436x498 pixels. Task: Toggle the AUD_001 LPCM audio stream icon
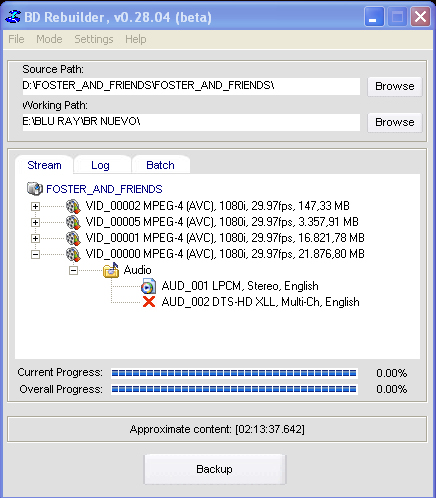tap(148, 286)
